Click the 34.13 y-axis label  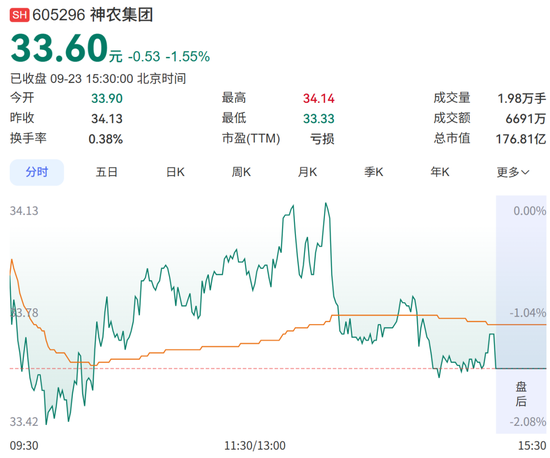coord(24,211)
